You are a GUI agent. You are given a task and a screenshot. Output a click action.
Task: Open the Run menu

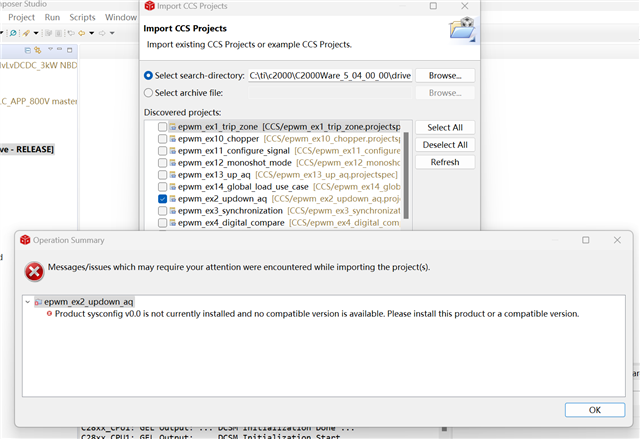click(52, 17)
